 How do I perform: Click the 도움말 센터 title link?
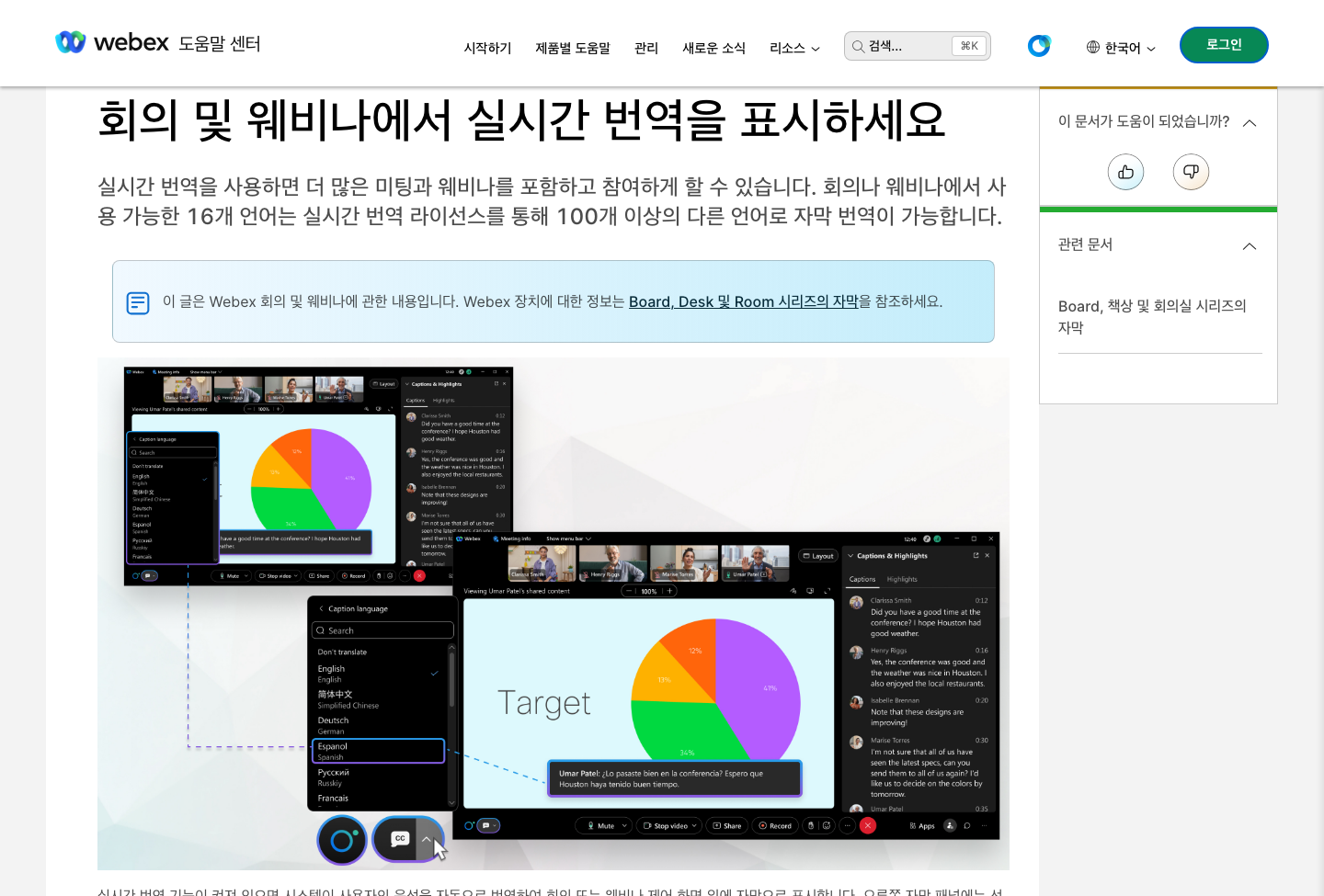(x=220, y=43)
